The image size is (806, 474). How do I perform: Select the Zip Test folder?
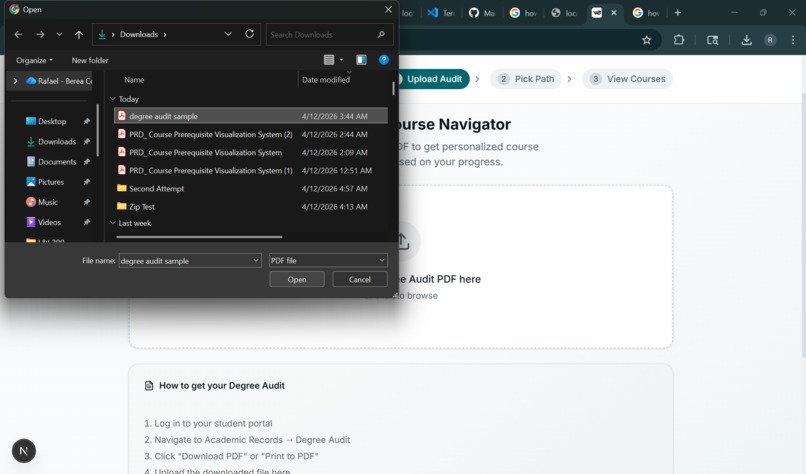(251, 206)
